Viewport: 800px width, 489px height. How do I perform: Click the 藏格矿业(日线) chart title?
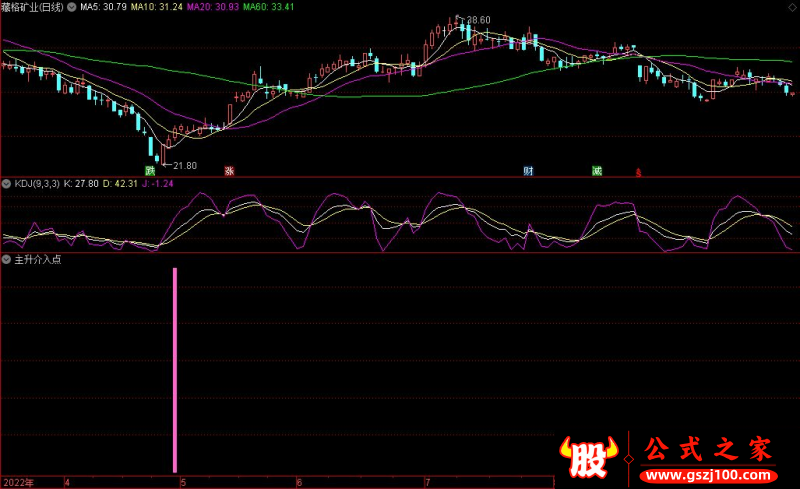pyautogui.click(x=32, y=7)
